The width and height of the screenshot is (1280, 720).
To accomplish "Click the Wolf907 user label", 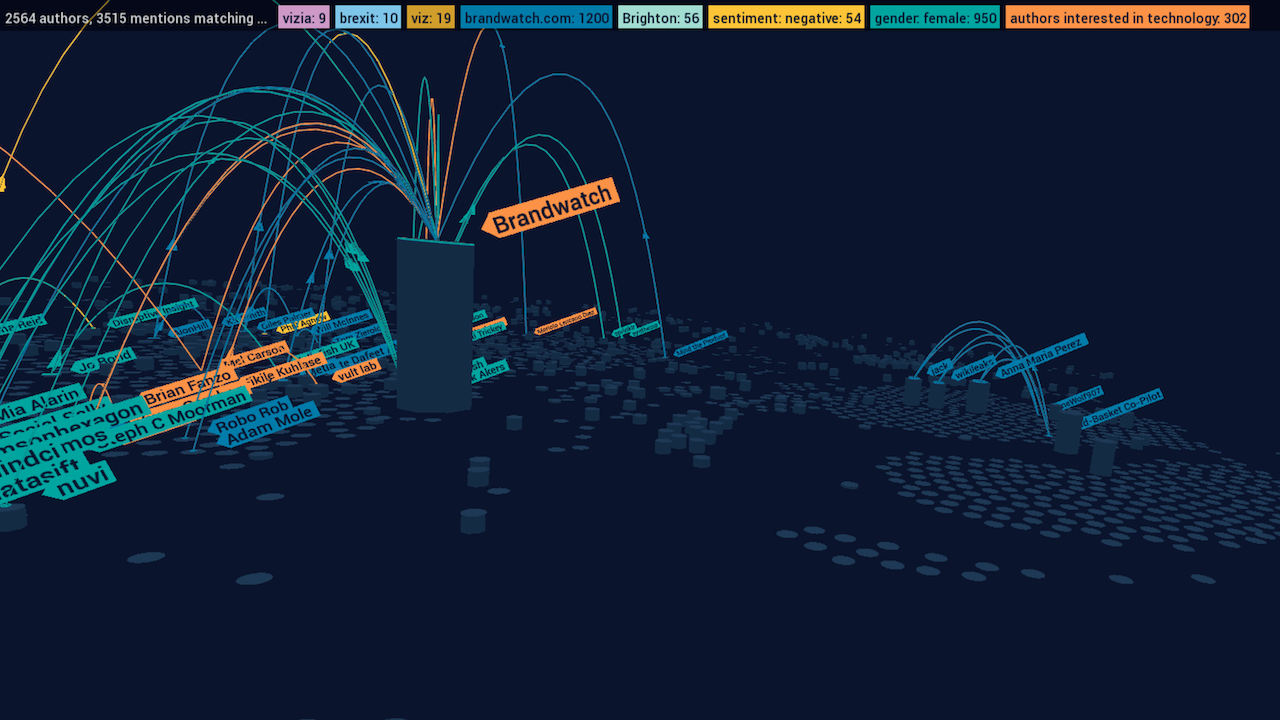I will pyautogui.click(x=1082, y=397).
